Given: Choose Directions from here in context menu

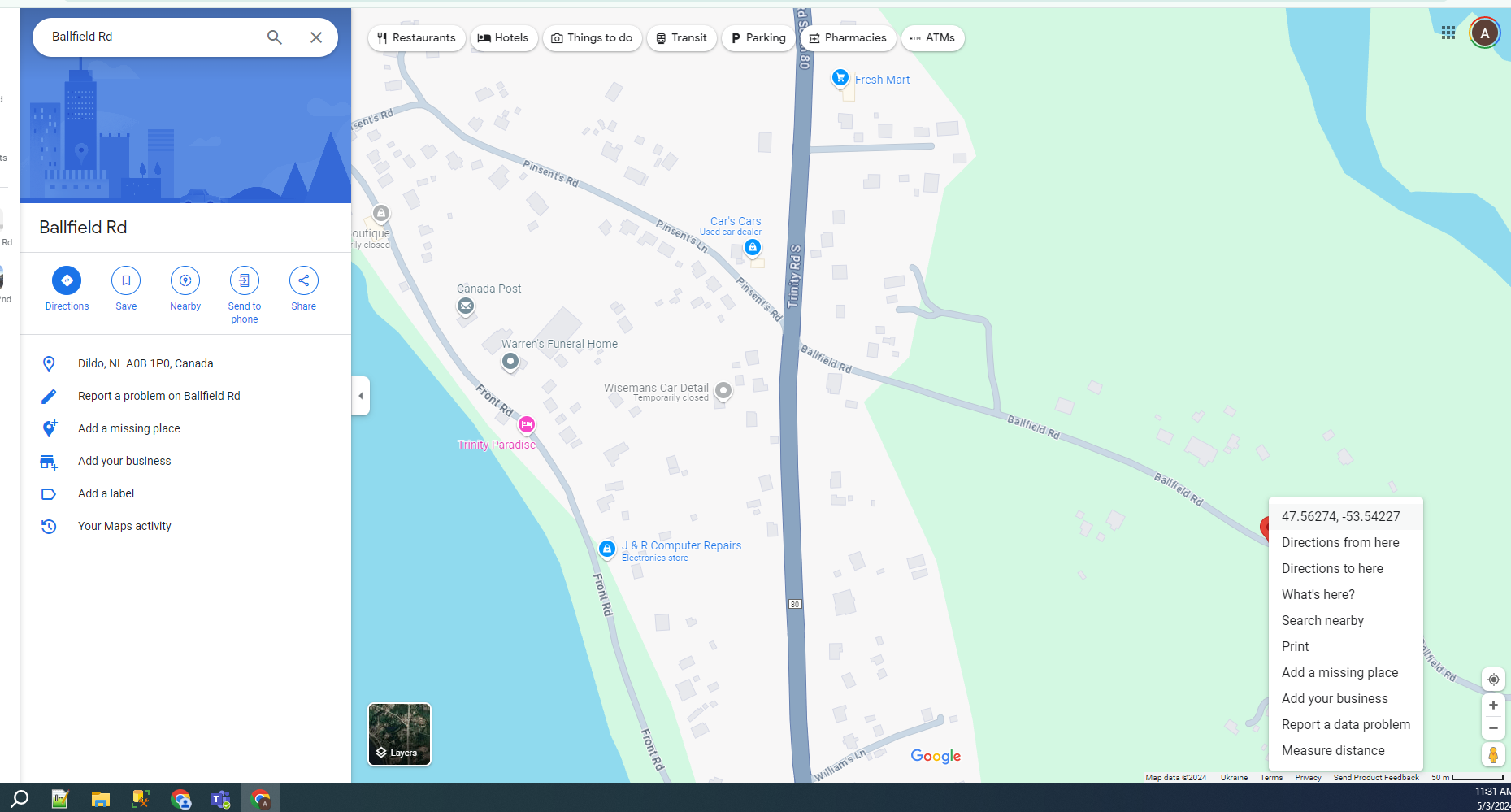Looking at the screenshot, I should 1340,543.
